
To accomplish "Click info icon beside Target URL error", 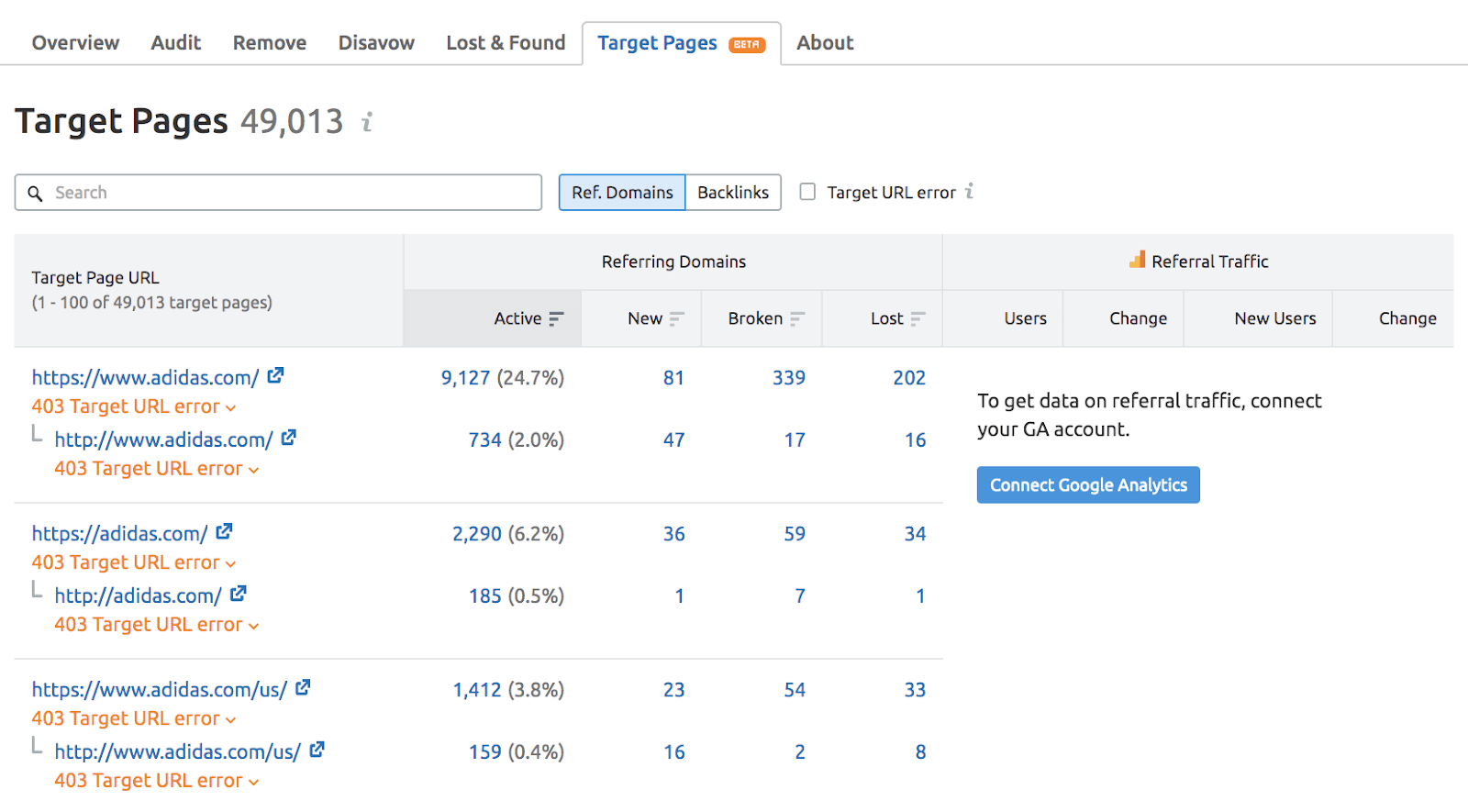I will coord(969,192).
